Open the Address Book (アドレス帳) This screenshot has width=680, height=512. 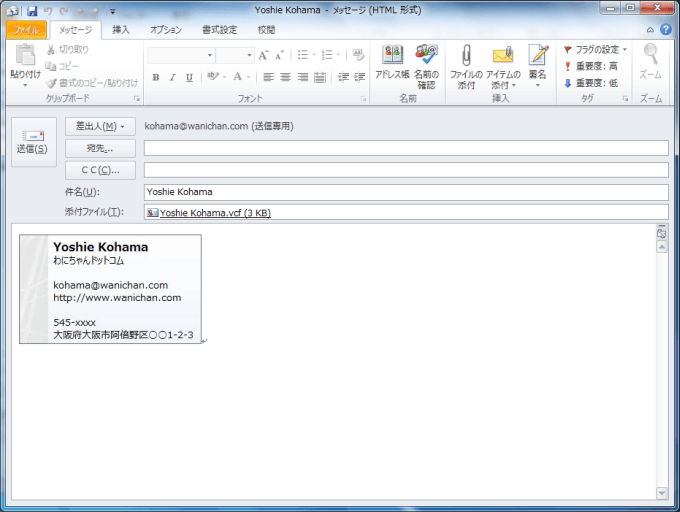(392, 62)
